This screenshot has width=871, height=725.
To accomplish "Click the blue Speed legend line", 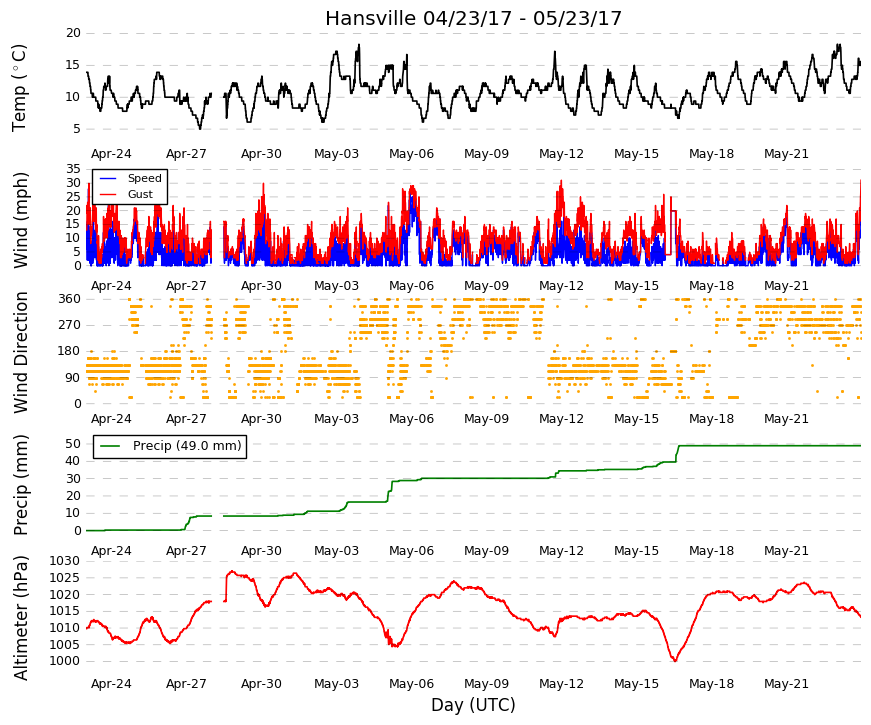I will pyautogui.click(x=108, y=178).
